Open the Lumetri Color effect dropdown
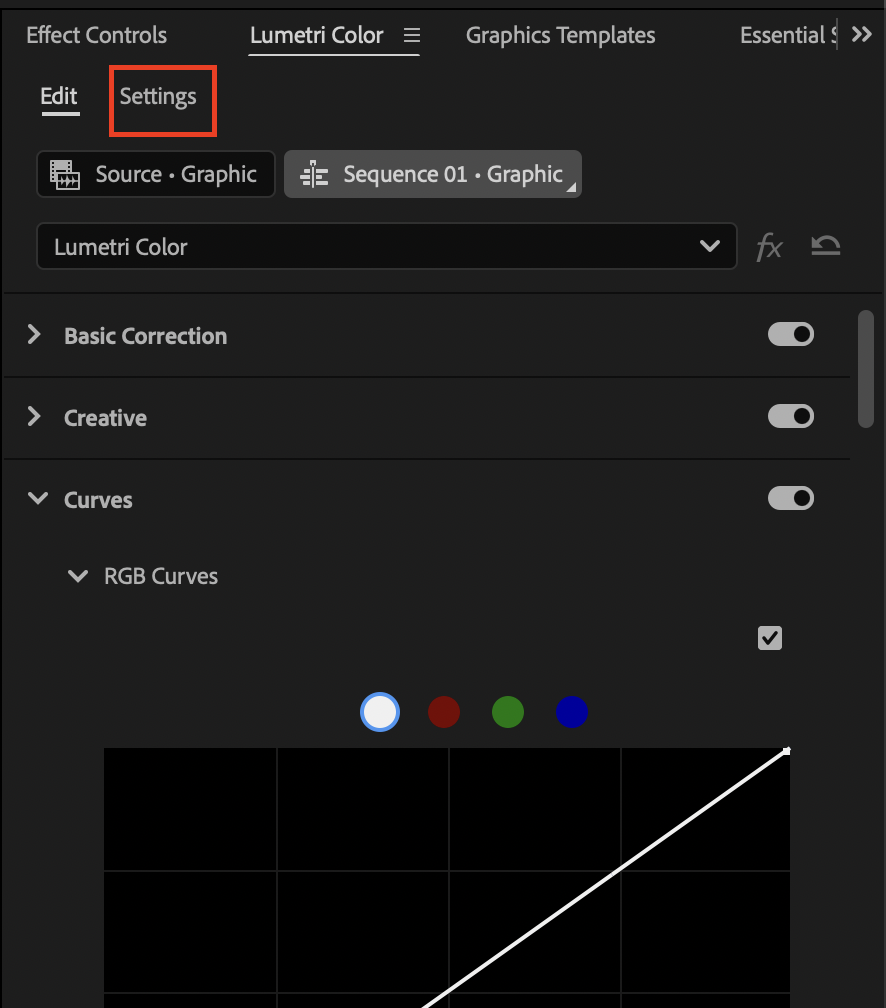The width and height of the screenshot is (886, 1008). pyautogui.click(x=387, y=246)
